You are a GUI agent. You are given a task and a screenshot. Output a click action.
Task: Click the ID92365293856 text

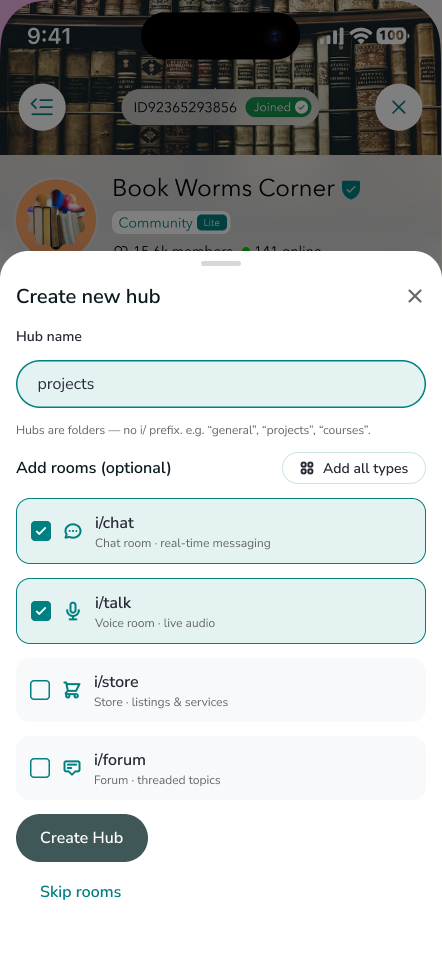tap(185, 108)
